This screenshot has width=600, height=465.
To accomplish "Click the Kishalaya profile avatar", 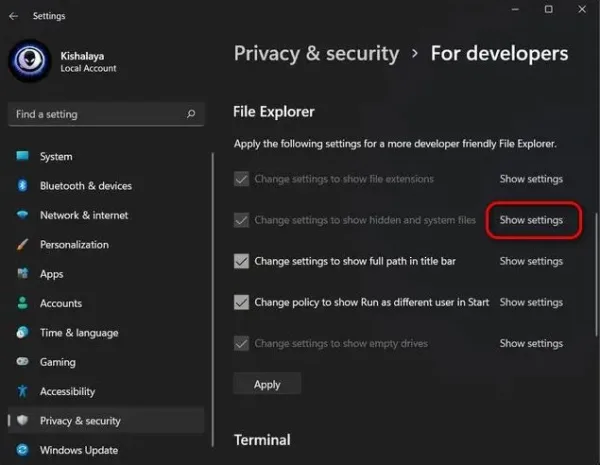I will coord(30,61).
